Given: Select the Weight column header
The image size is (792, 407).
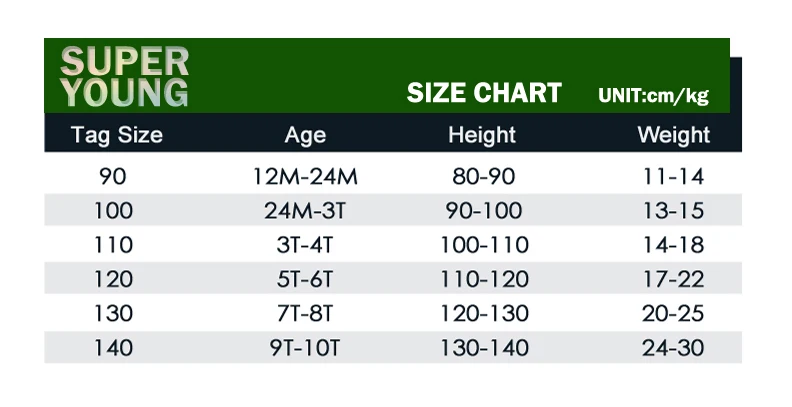Looking at the screenshot, I should (x=674, y=135).
